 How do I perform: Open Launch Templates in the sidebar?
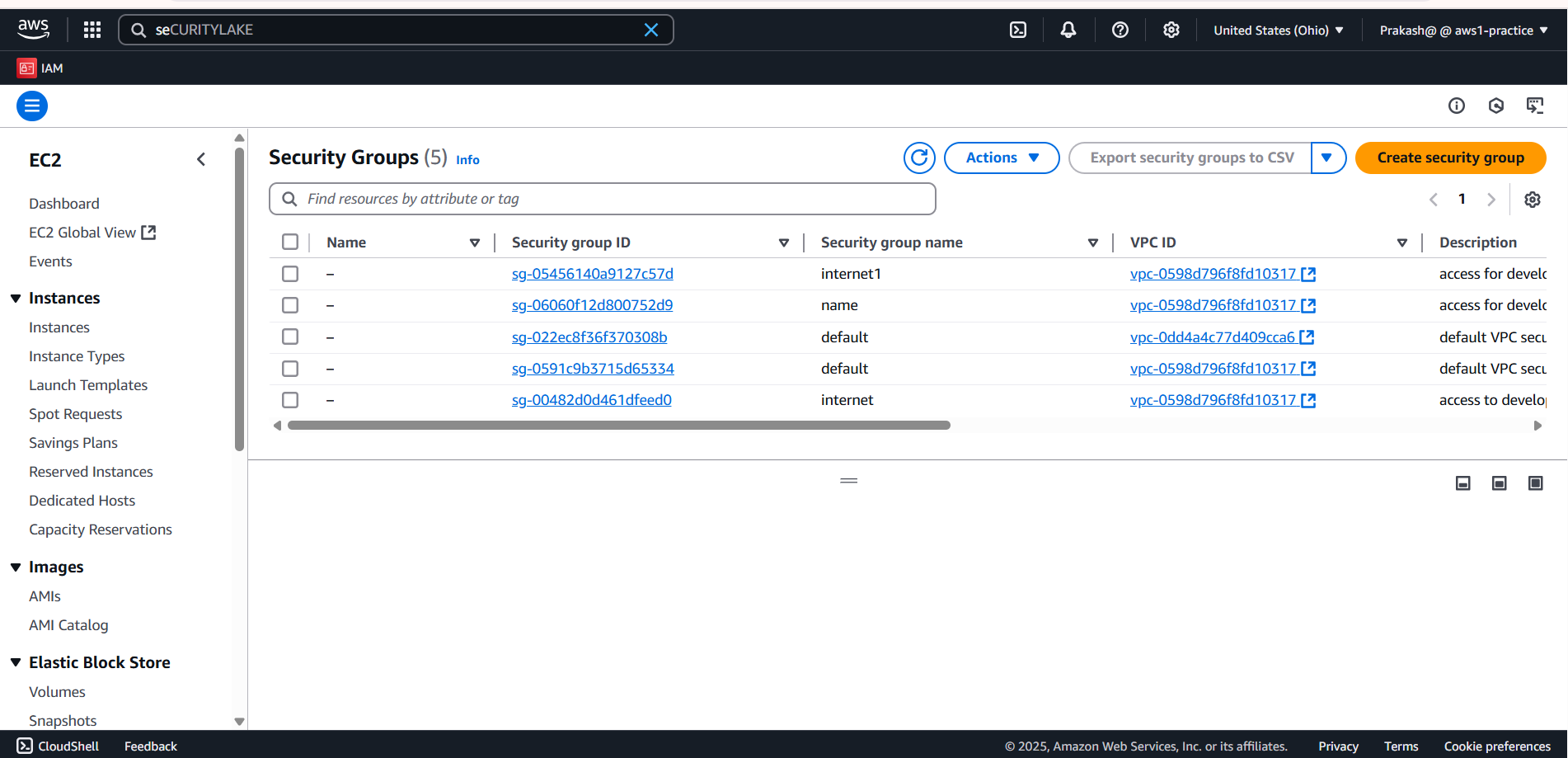(x=88, y=385)
